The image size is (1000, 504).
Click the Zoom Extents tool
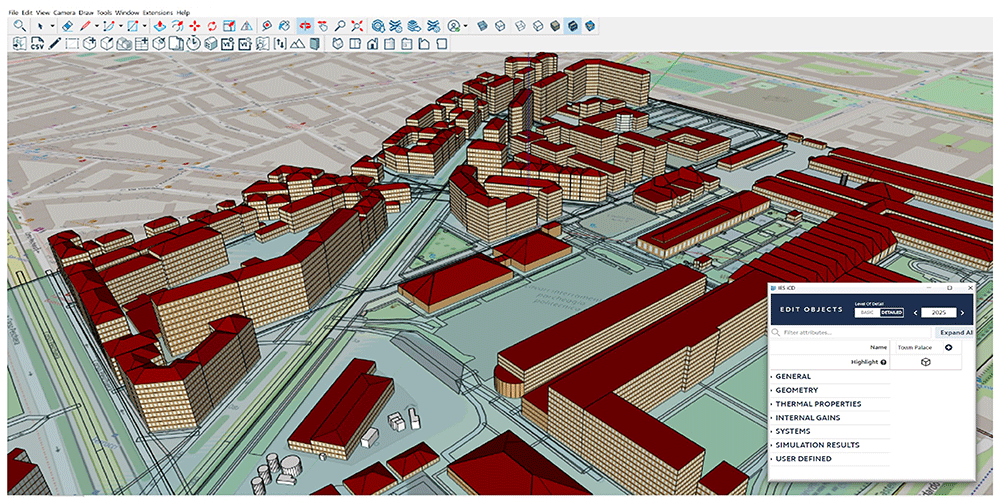tap(357, 26)
